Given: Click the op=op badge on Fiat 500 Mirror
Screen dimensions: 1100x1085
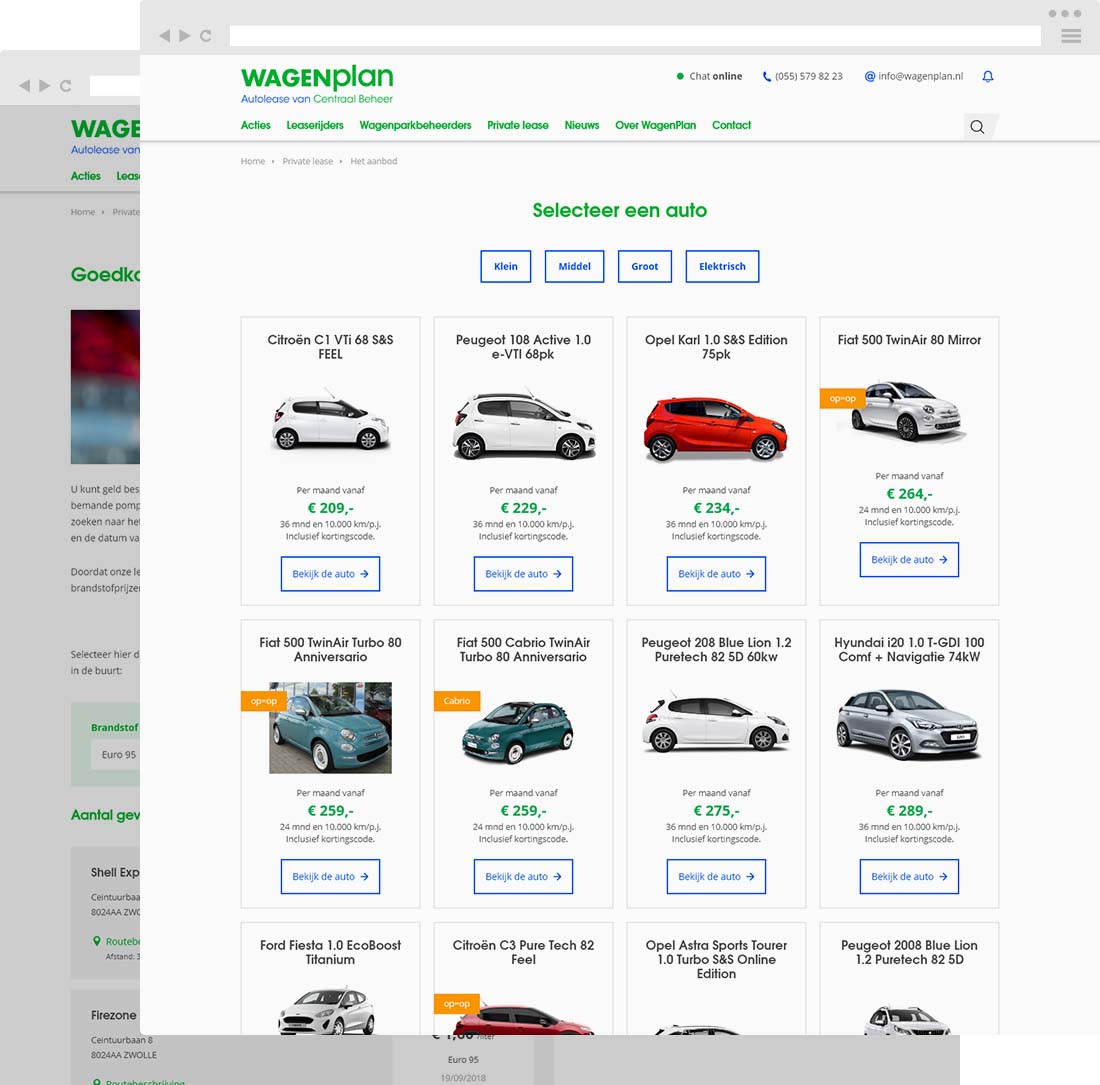Looking at the screenshot, I should tap(843, 398).
